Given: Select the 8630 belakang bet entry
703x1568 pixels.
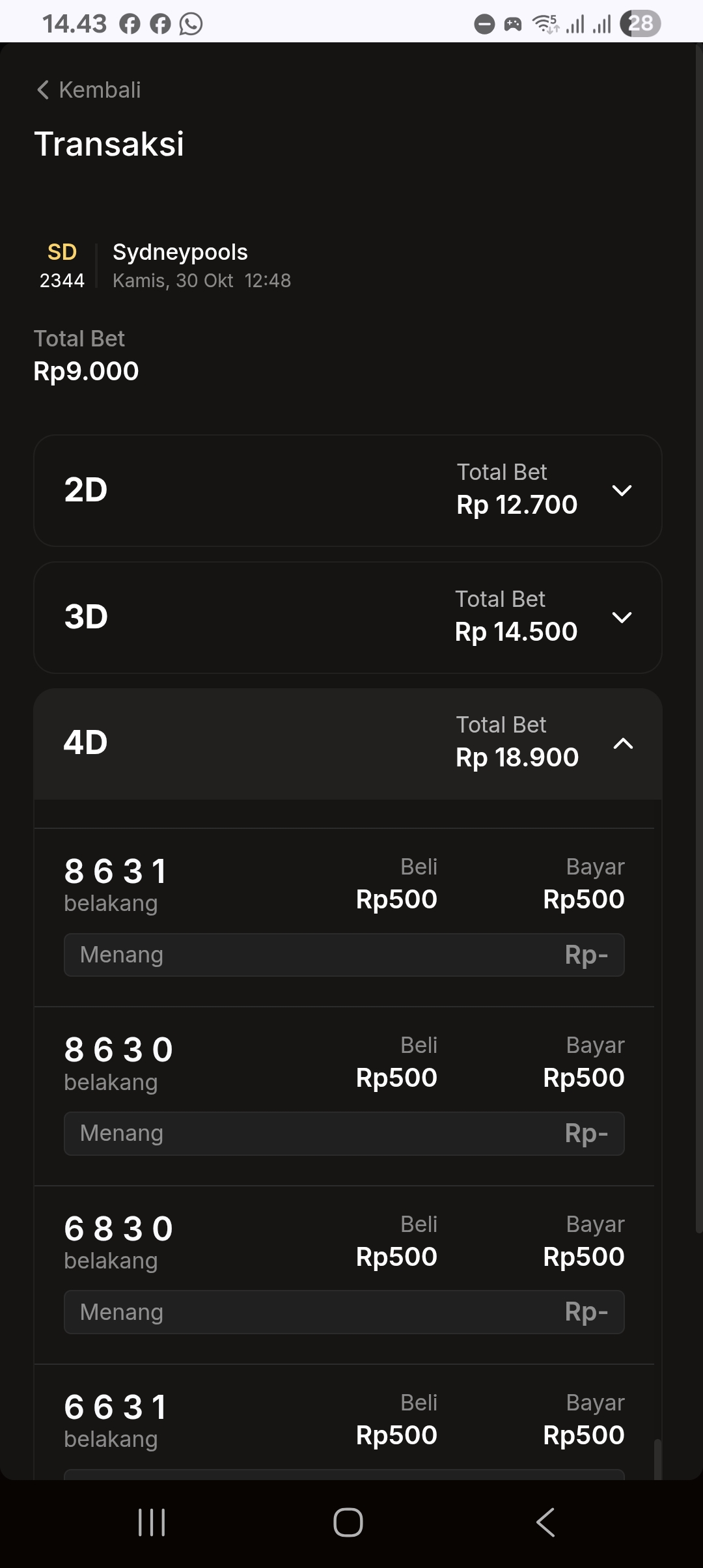Looking at the screenshot, I should tap(118, 1062).
